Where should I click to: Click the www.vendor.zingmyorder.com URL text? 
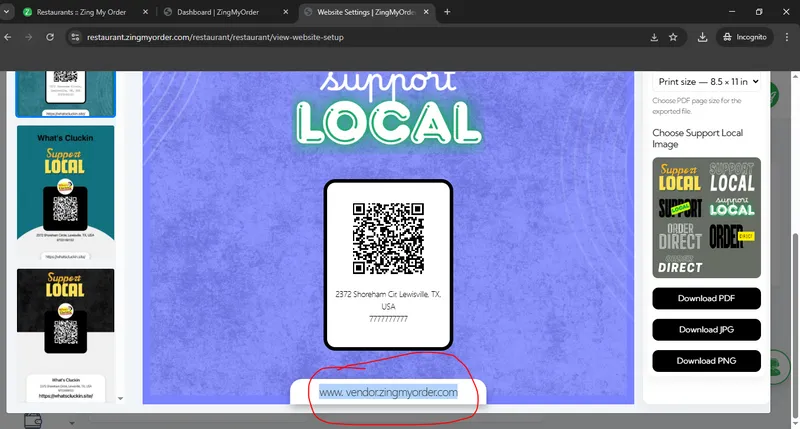click(x=388, y=393)
